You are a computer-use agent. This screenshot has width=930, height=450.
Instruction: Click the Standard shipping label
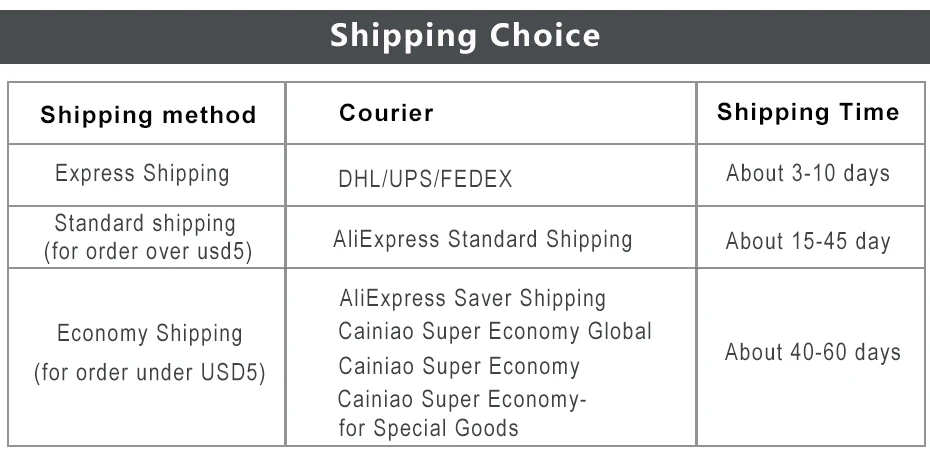(145, 224)
